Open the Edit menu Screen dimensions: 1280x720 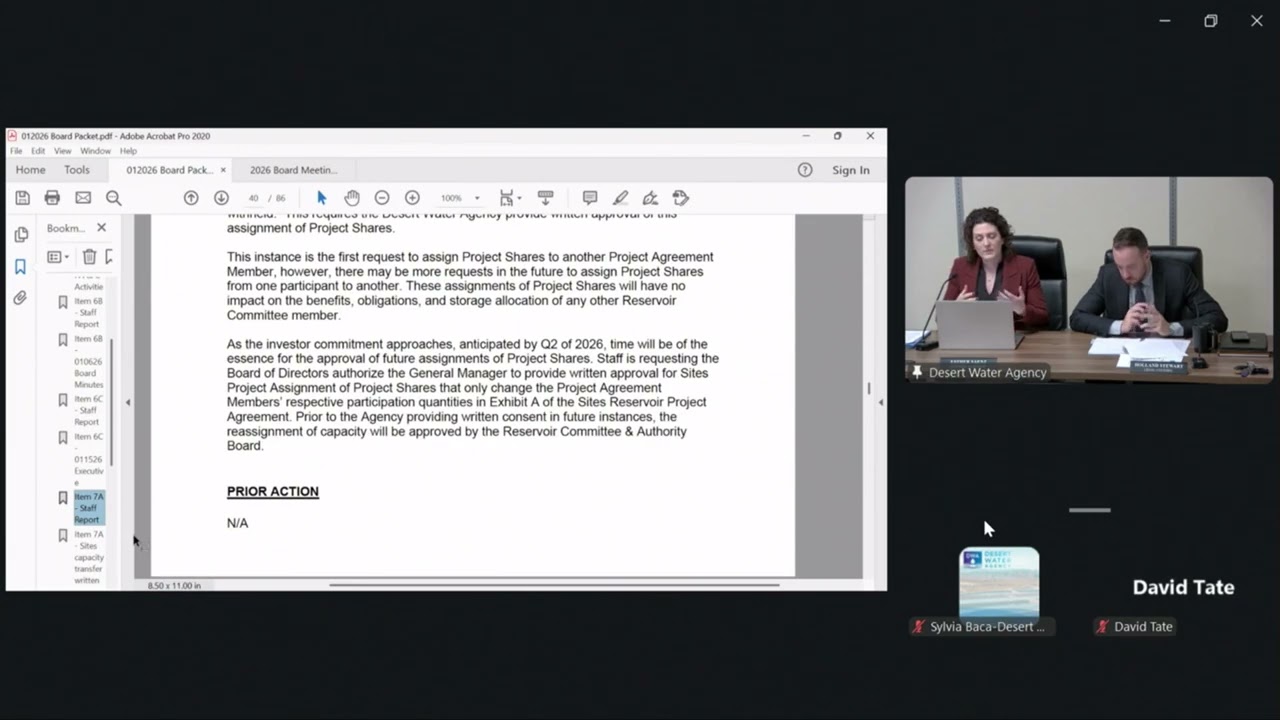click(x=38, y=151)
